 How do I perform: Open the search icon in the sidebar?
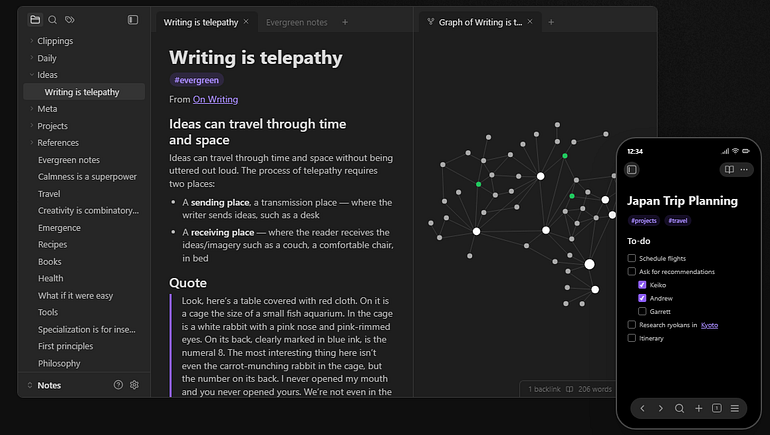(53, 20)
